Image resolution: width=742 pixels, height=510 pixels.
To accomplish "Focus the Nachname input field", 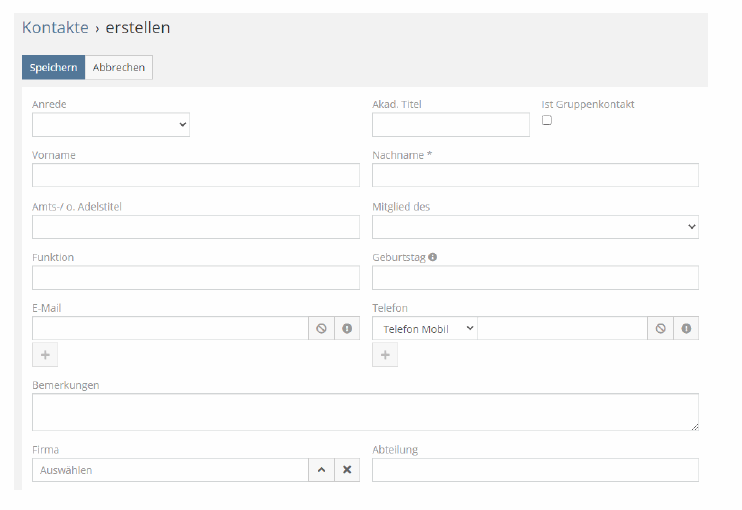I will 535,176.
